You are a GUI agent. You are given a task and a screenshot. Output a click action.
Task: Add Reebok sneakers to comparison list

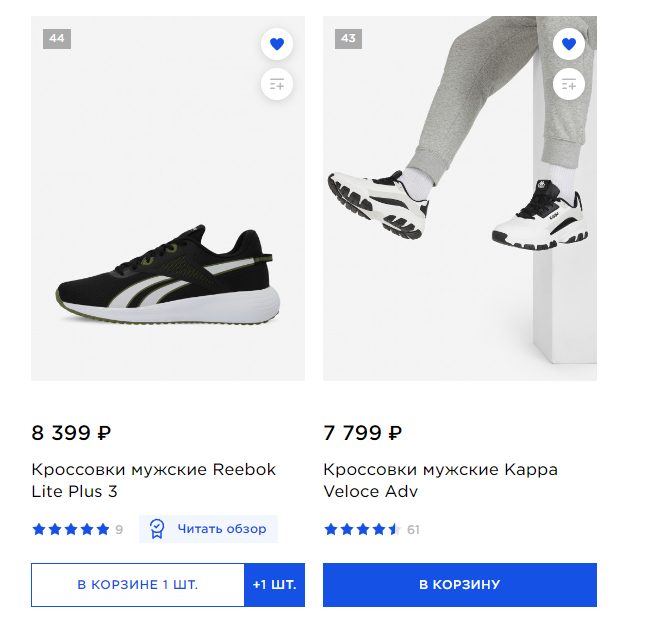click(277, 85)
